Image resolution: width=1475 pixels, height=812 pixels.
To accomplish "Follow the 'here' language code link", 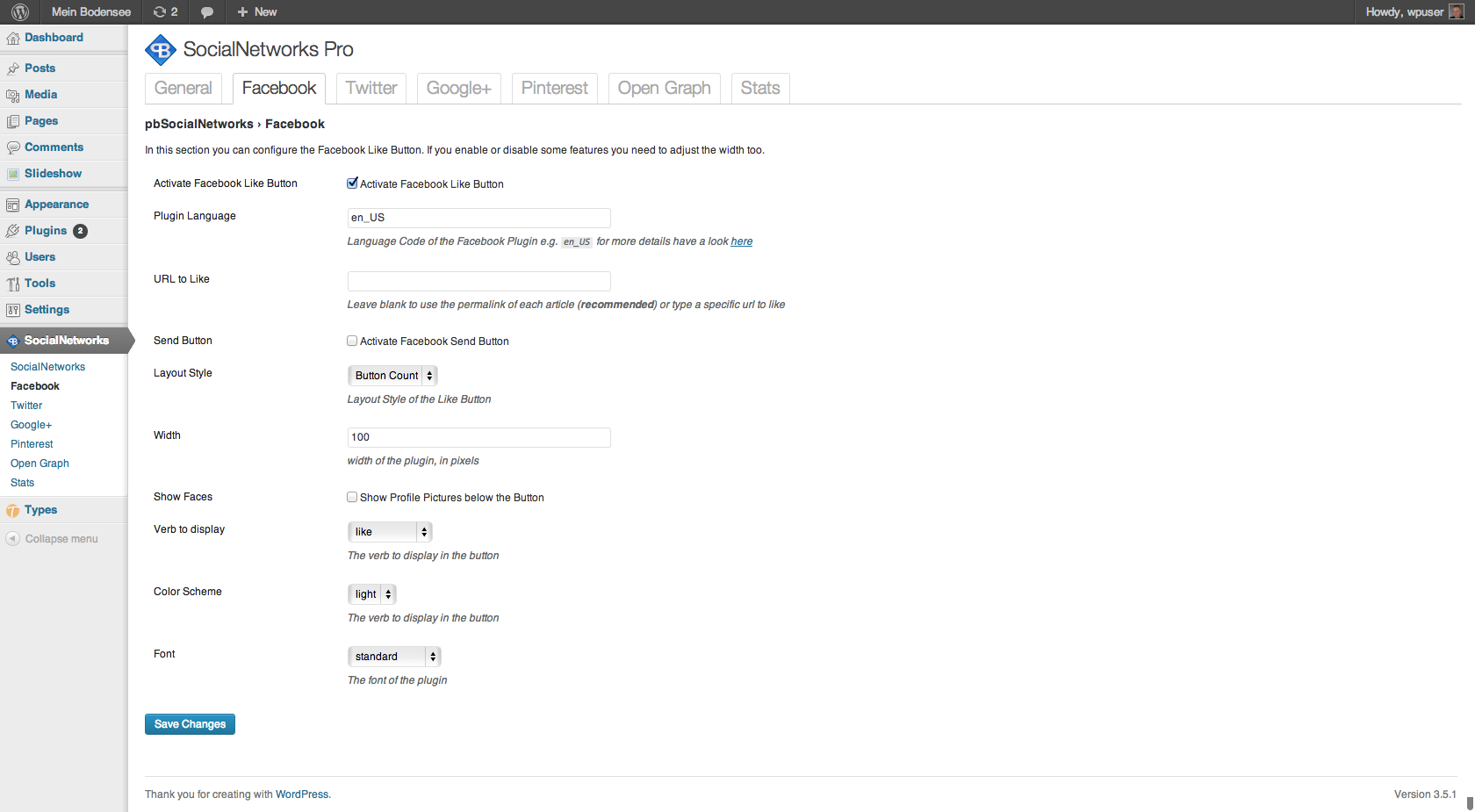I will (x=741, y=241).
